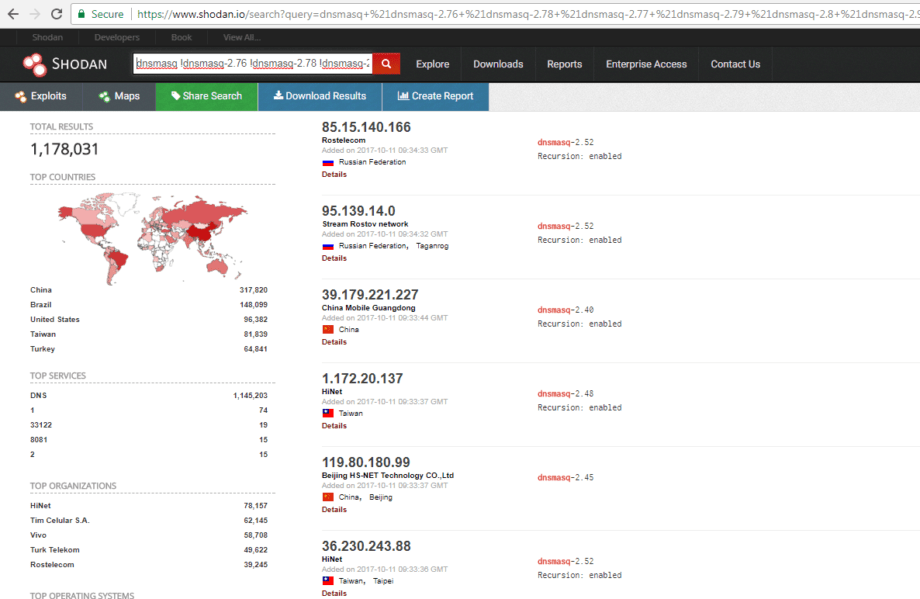The height and width of the screenshot is (599, 920).
Task: Open the Explore menu item
Action: [432, 64]
